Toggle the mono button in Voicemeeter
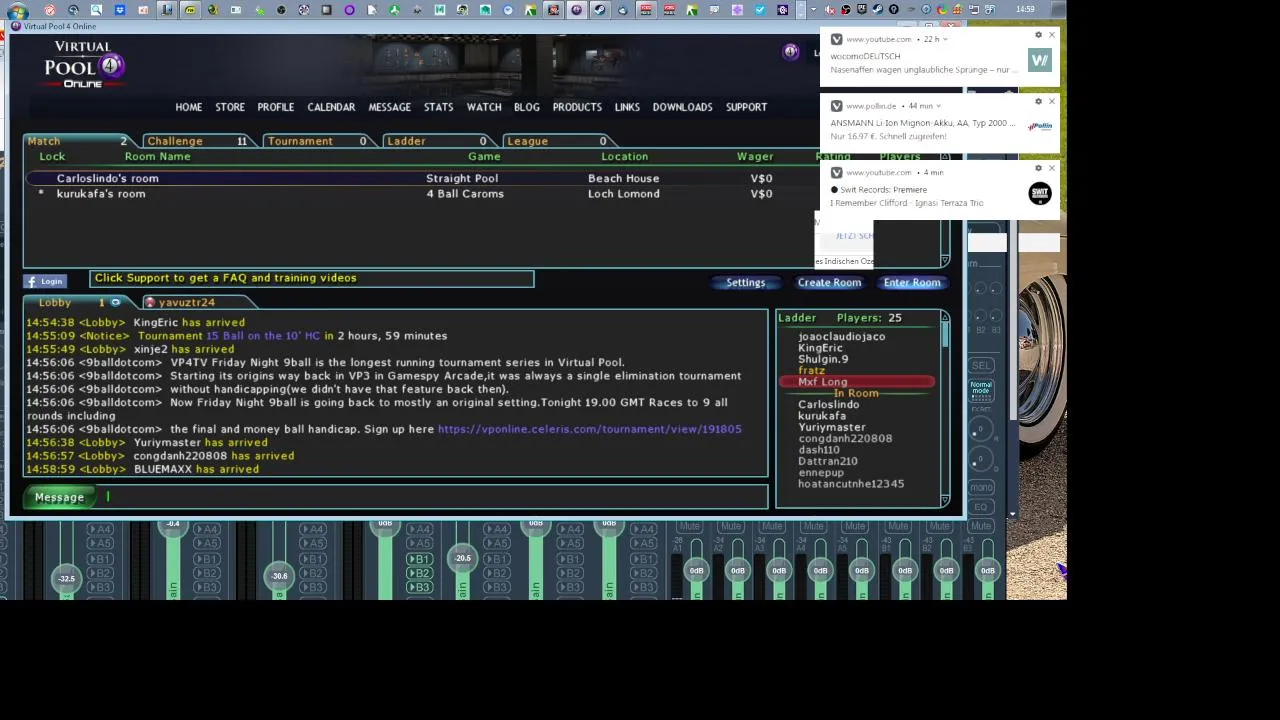 (981, 487)
